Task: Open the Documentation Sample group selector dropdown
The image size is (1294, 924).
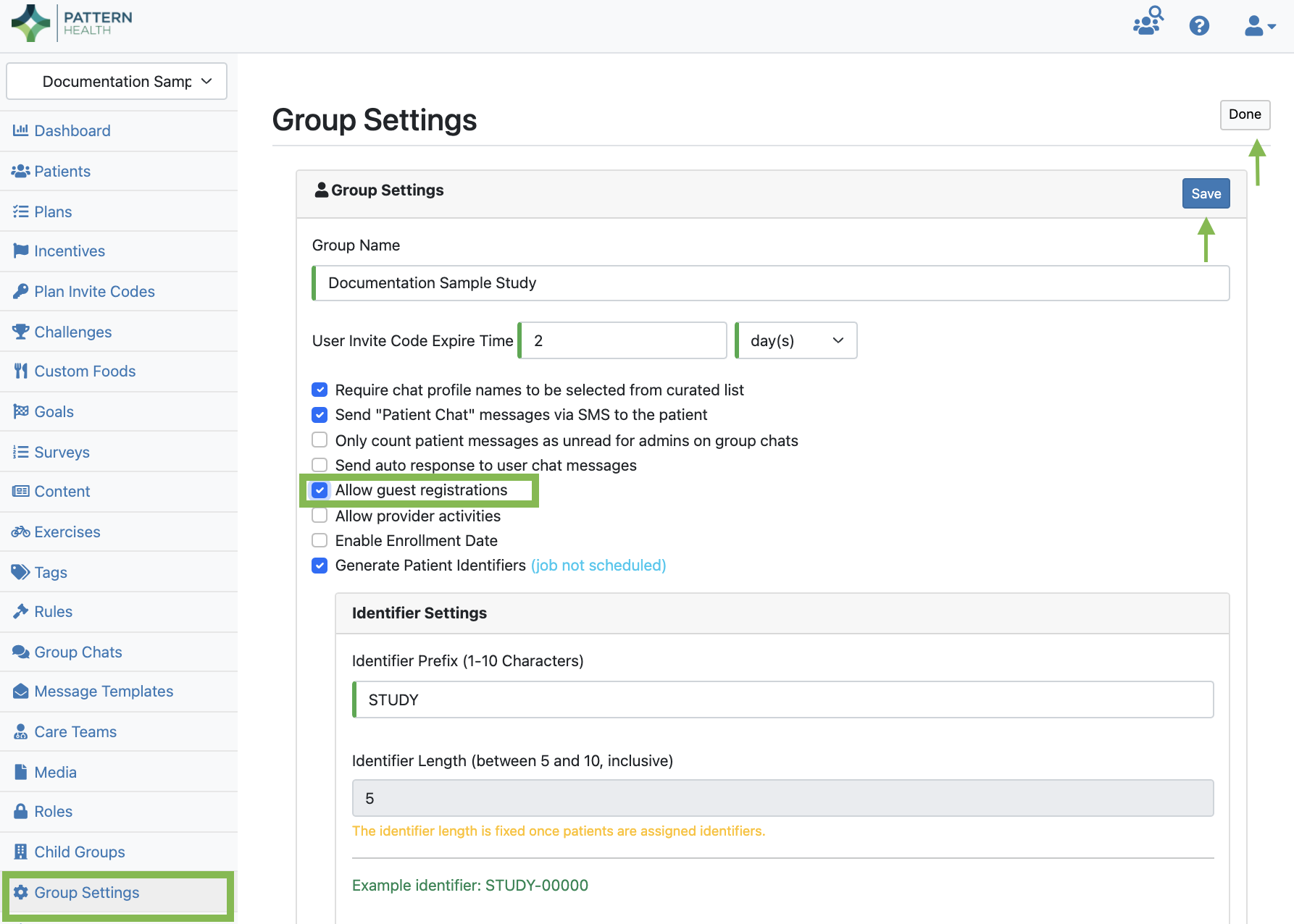Action: click(117, 81)
